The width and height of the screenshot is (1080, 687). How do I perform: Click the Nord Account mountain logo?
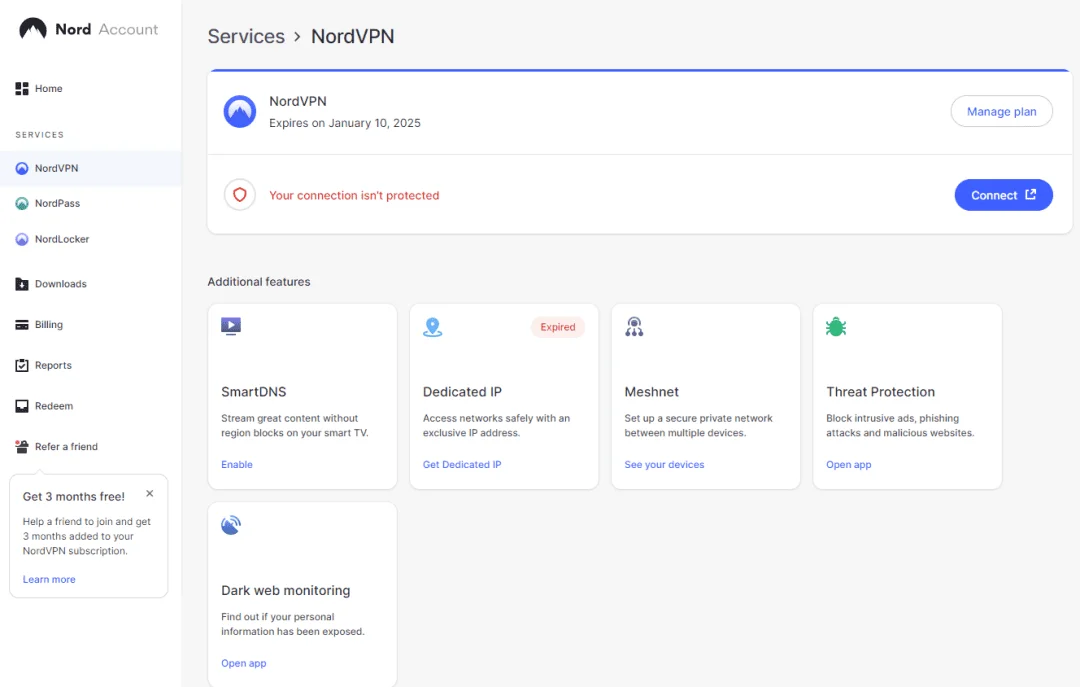(32, 29)
